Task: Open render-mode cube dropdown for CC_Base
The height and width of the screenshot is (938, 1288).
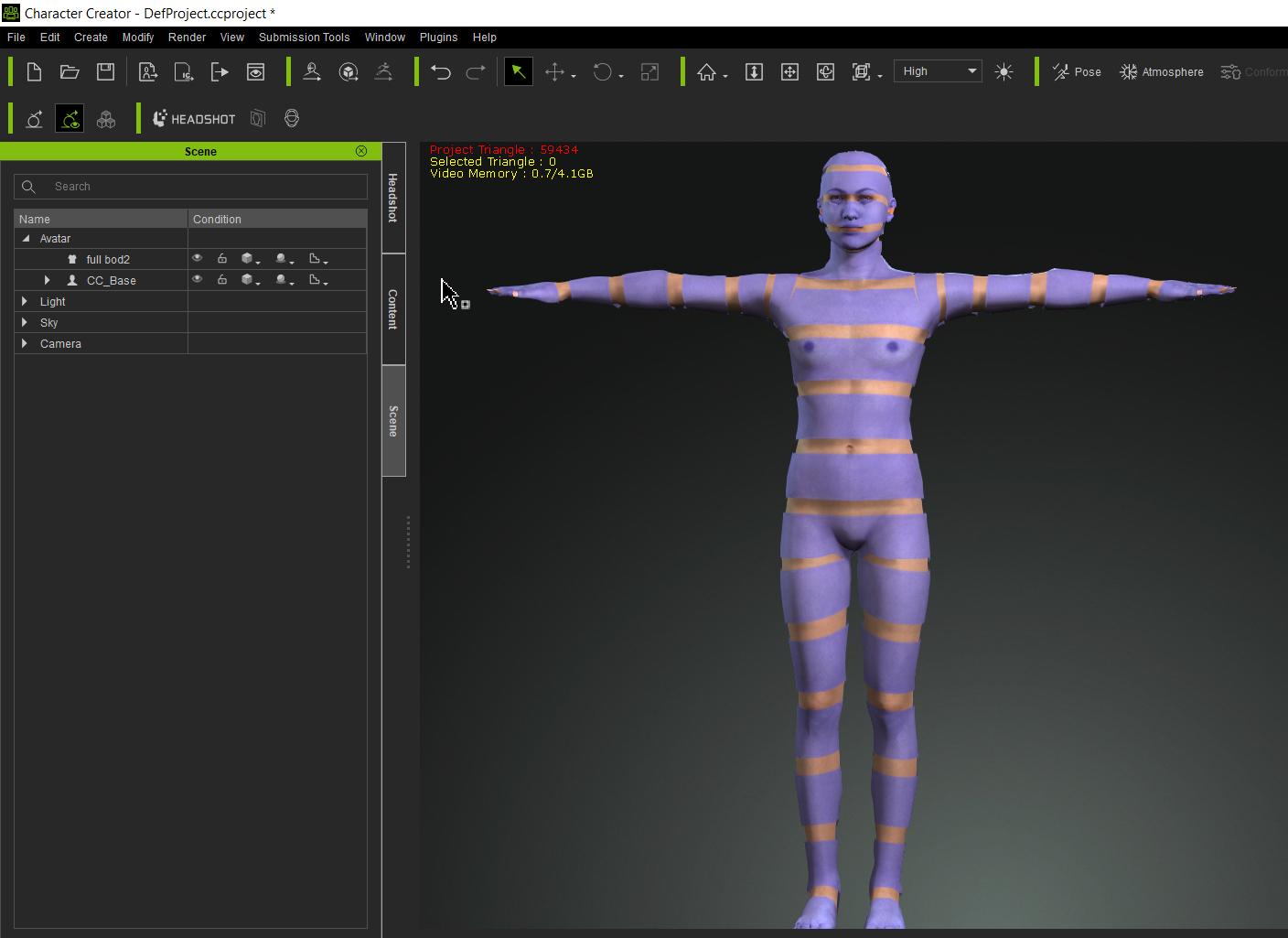Action: (x=250, y=280)
